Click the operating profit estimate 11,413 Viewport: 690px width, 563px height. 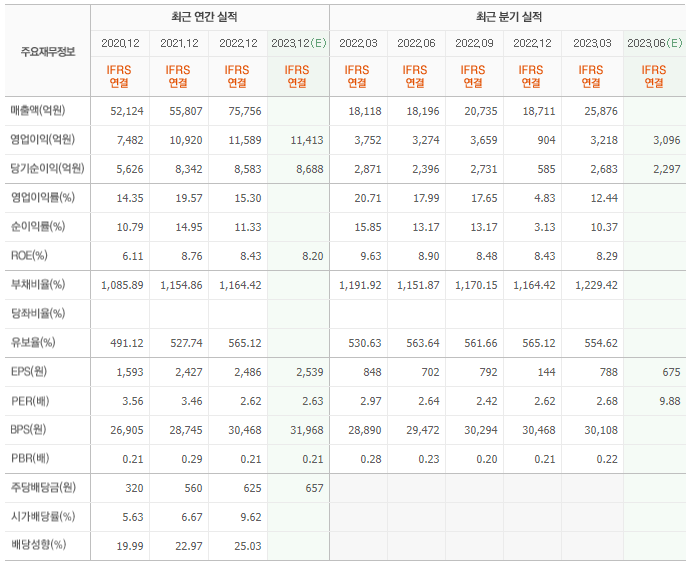pyautogui.click(x=307, y=140)
